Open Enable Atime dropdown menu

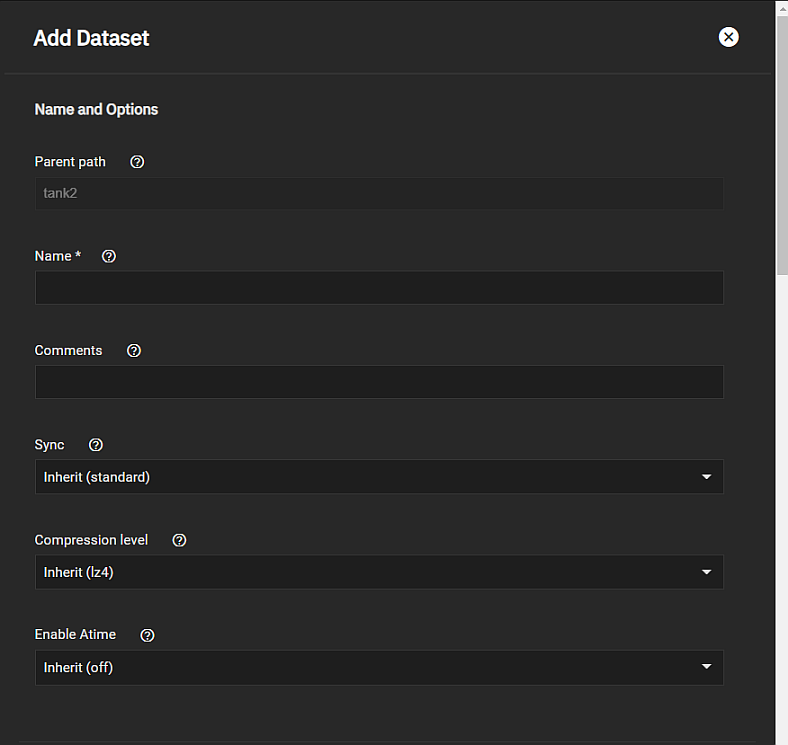(x=378, y=667)
